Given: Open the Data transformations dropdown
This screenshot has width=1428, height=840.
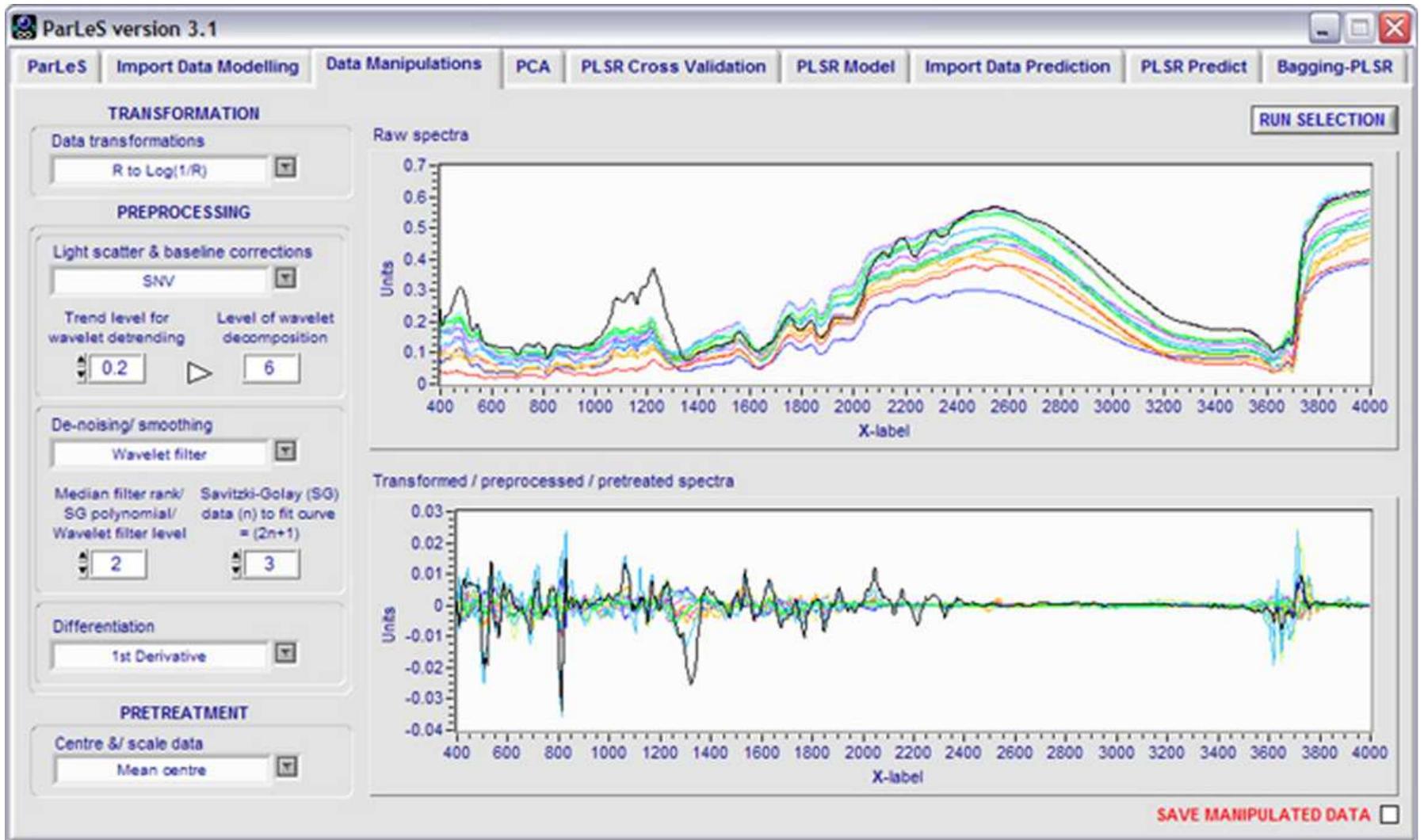Looking at the screenshot, I should pyautogui.click(x=285, y=168).
